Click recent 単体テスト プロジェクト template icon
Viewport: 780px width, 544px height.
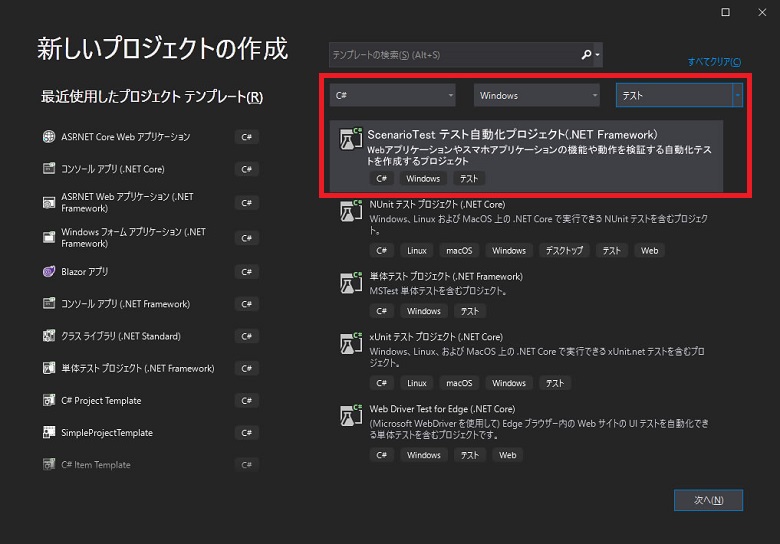tap(49, 368)
